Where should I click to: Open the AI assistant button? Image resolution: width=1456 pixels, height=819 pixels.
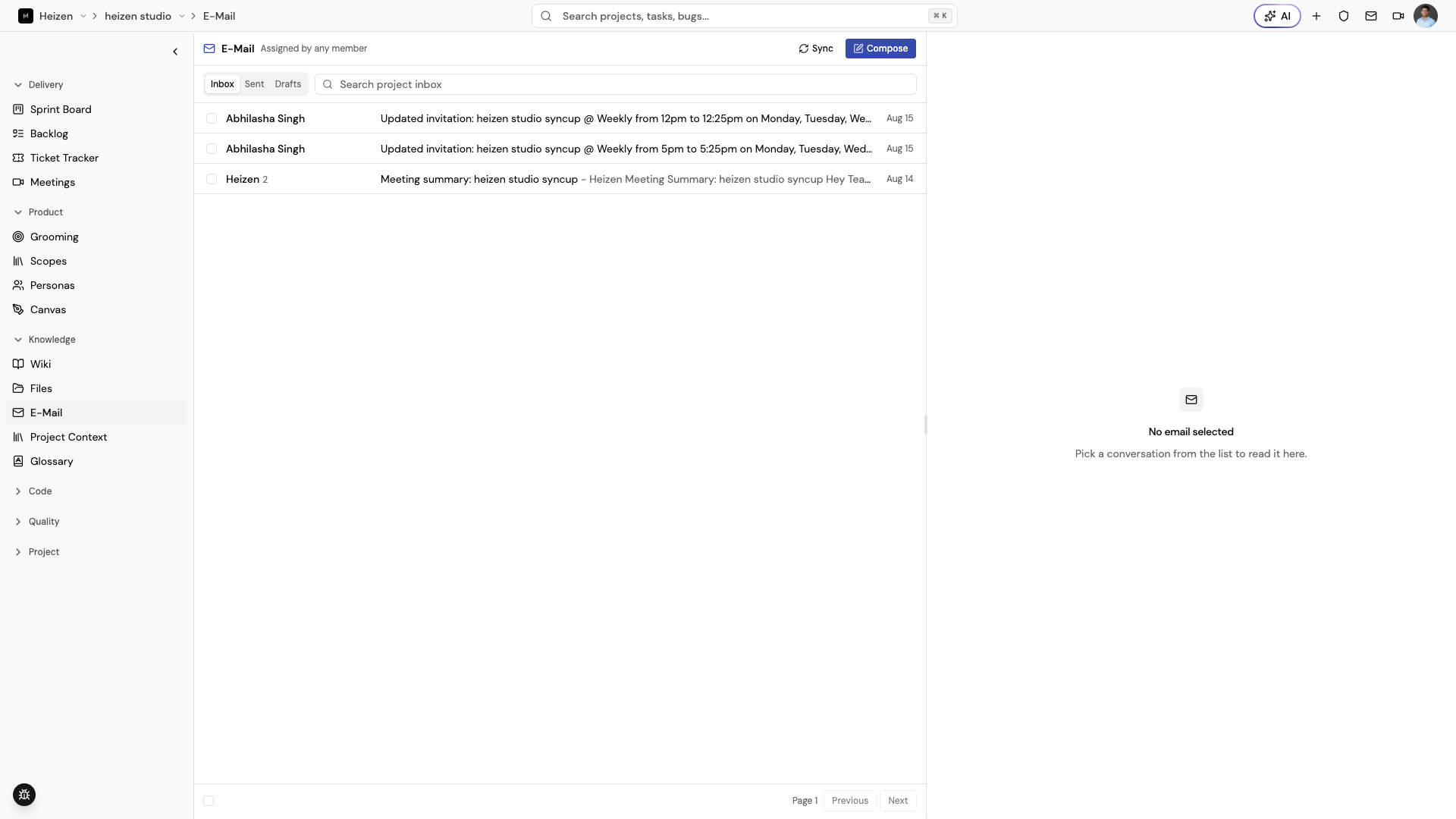1277,16
